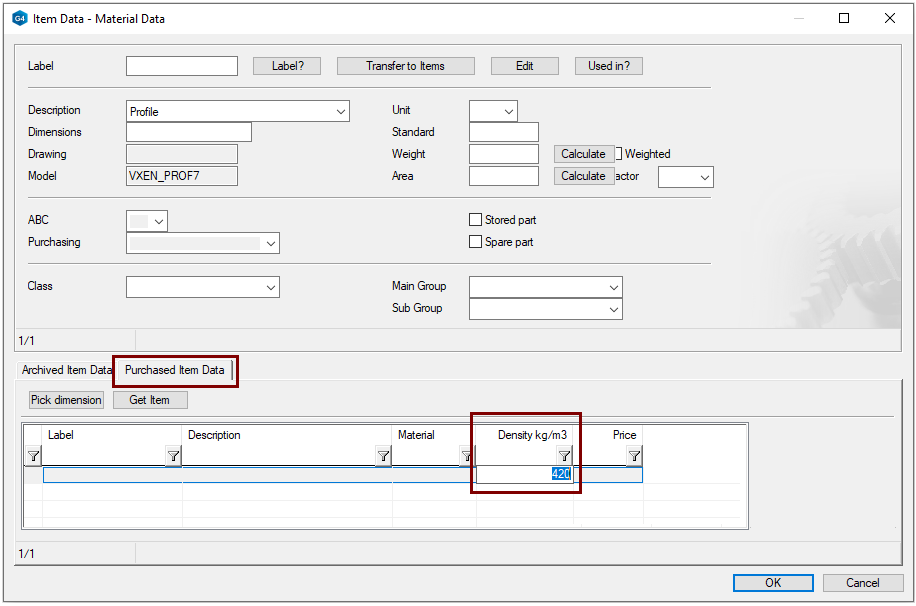Screen dimensions: 916x606
Task: Enable the Weighted checkbox
Action: click(x=619, y=154)
